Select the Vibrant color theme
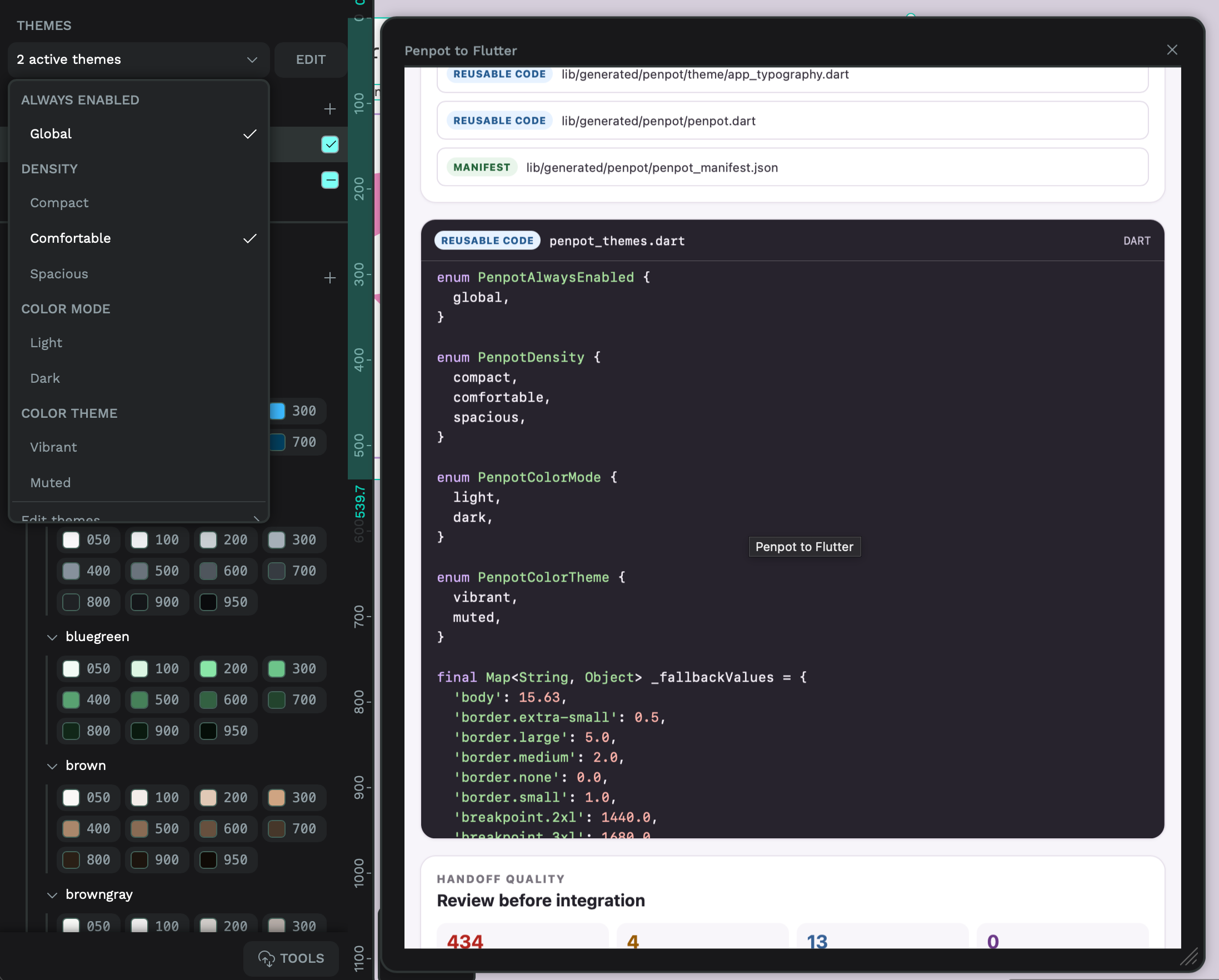 [138, 447]
